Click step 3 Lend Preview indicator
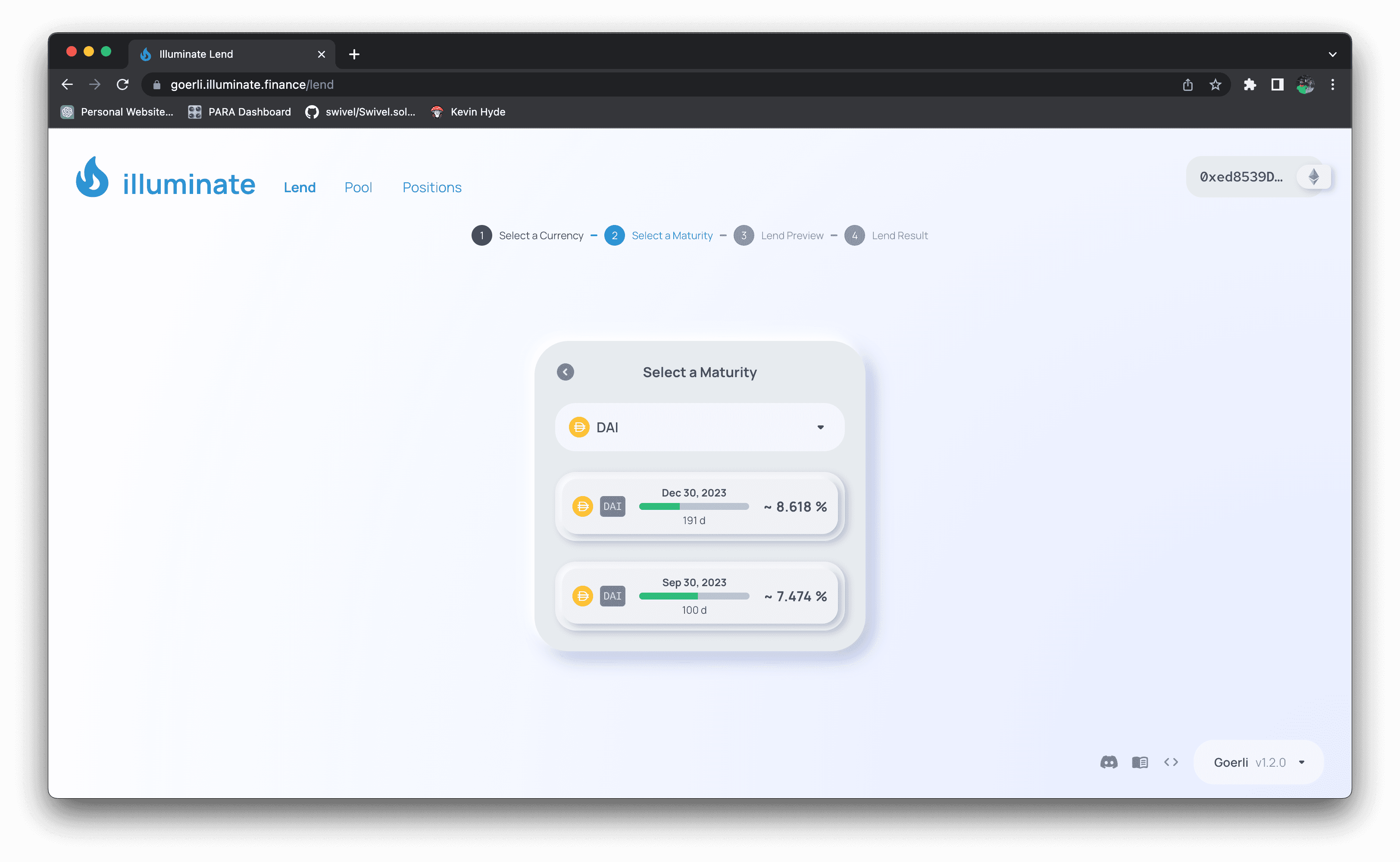Image resolution: width=1400 pixels, height=862 pixels. (x=744, y=235)
